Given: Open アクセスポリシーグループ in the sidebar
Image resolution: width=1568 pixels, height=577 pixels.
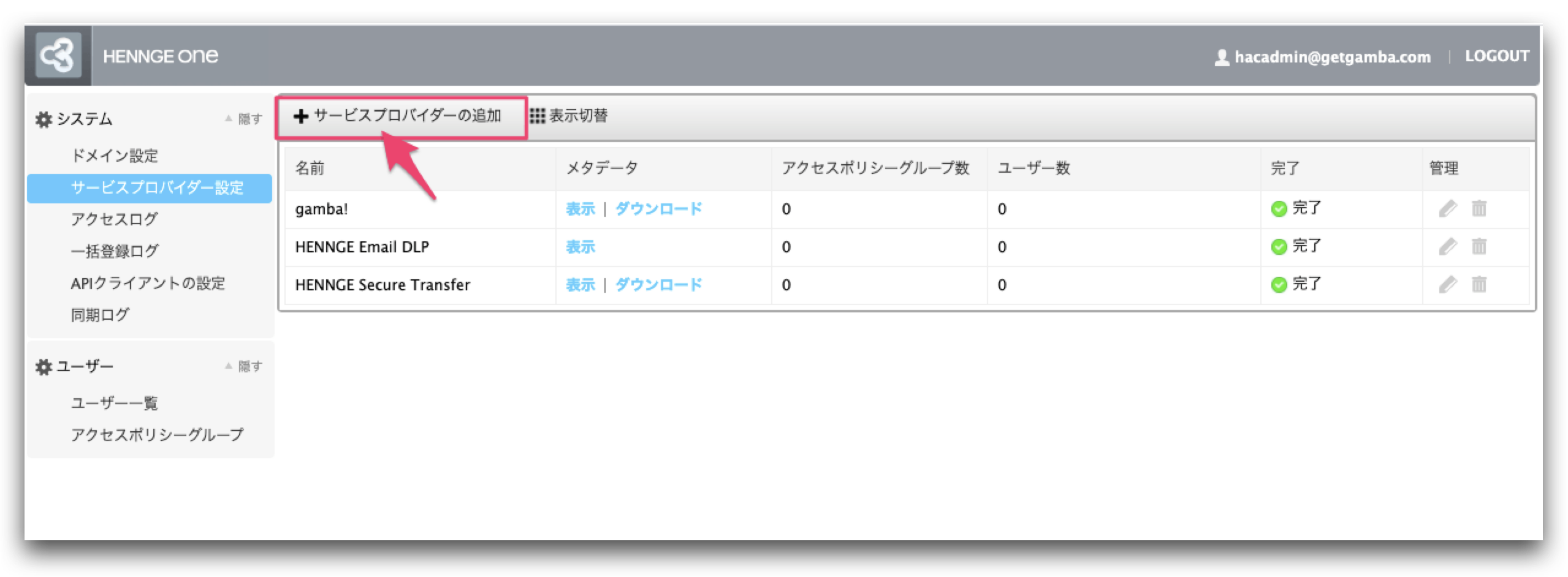Looking at the screenshot, I should [x=157, y=435].
